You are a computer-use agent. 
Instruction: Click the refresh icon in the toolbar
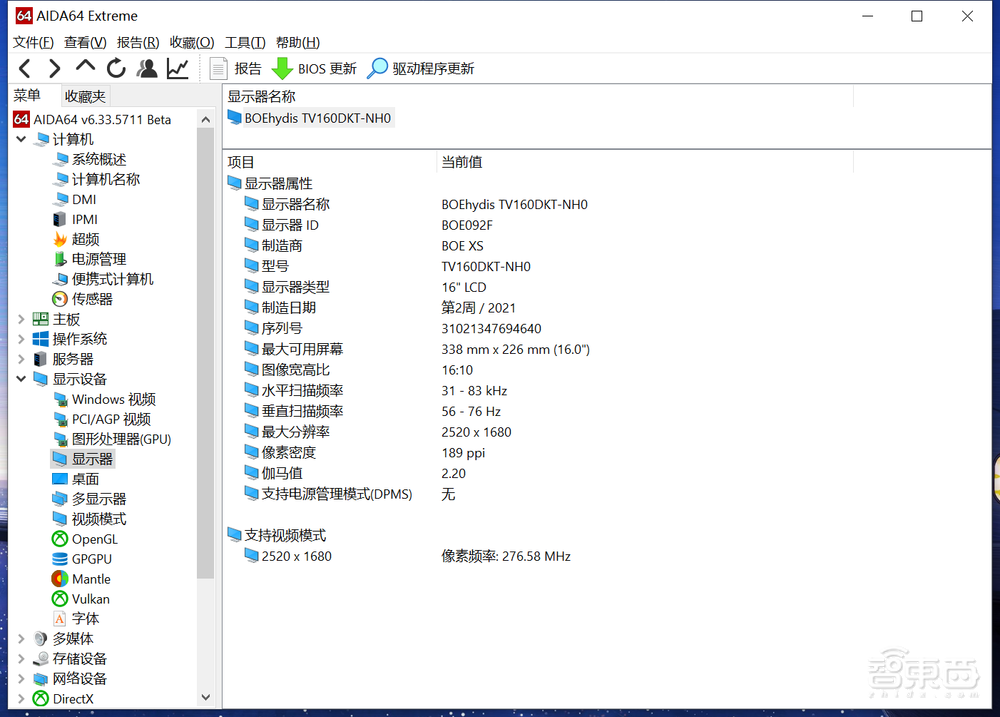(115, 68)
